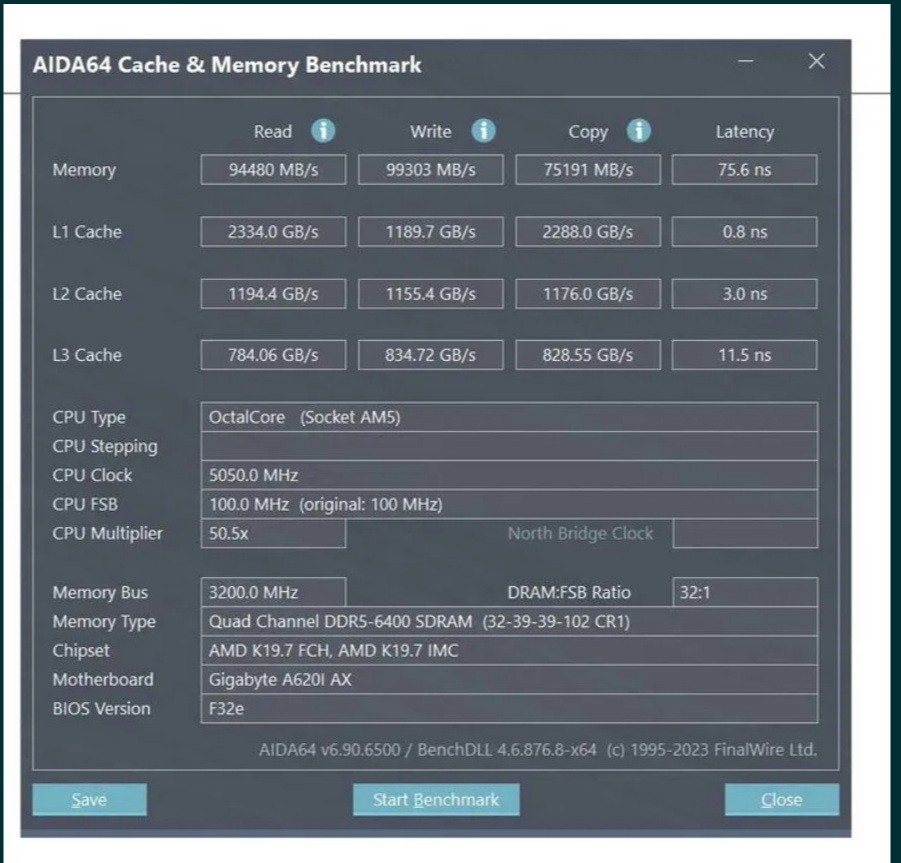Click the L3 Cache Read value 784.06 GB/s

pyautogui.click(x=274, y=355)
